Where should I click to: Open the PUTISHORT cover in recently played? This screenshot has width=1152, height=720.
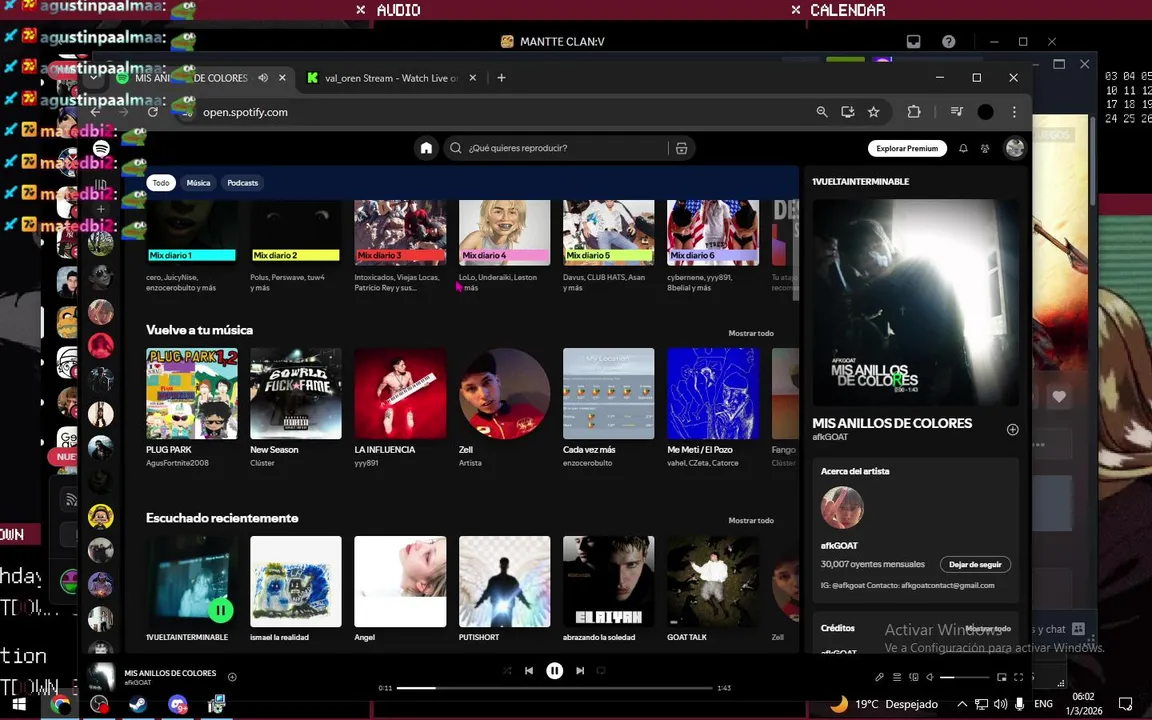505,582
